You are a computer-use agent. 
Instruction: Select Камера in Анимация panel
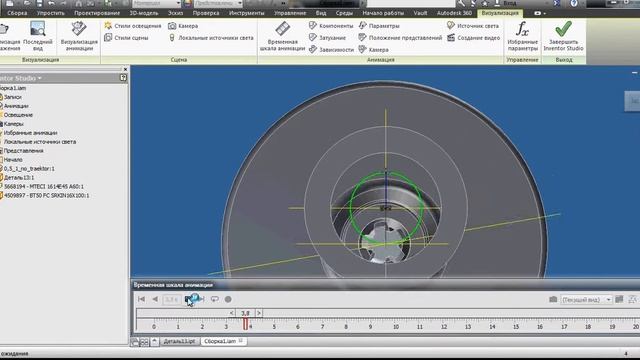(x=373, y=49)
